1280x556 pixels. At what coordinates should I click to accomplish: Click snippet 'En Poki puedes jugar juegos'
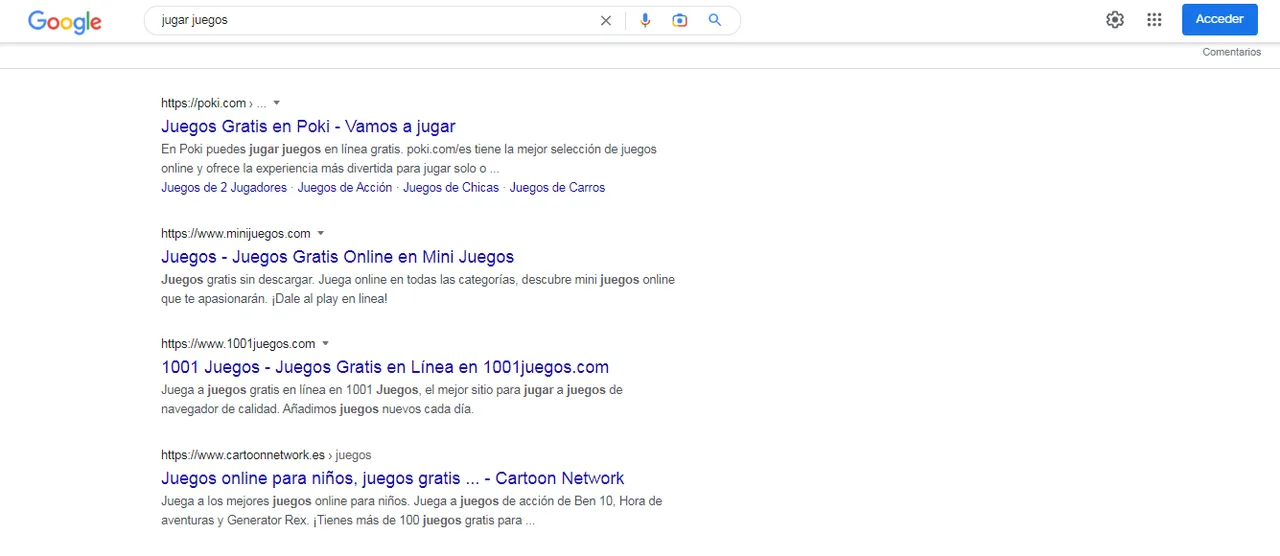241,149
